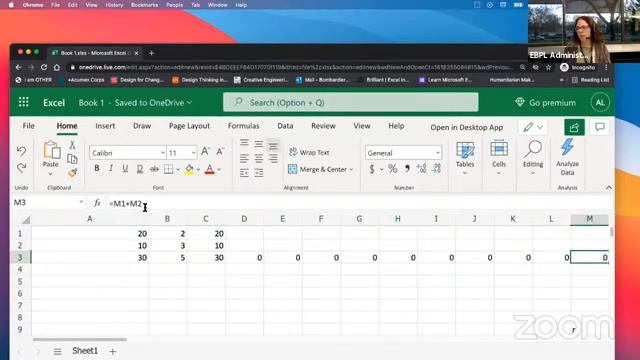Click the Copy icon in Clipboard group
The height and width of the screenshot is (360, 640).
pyautogui.click(x=72, y=159)
